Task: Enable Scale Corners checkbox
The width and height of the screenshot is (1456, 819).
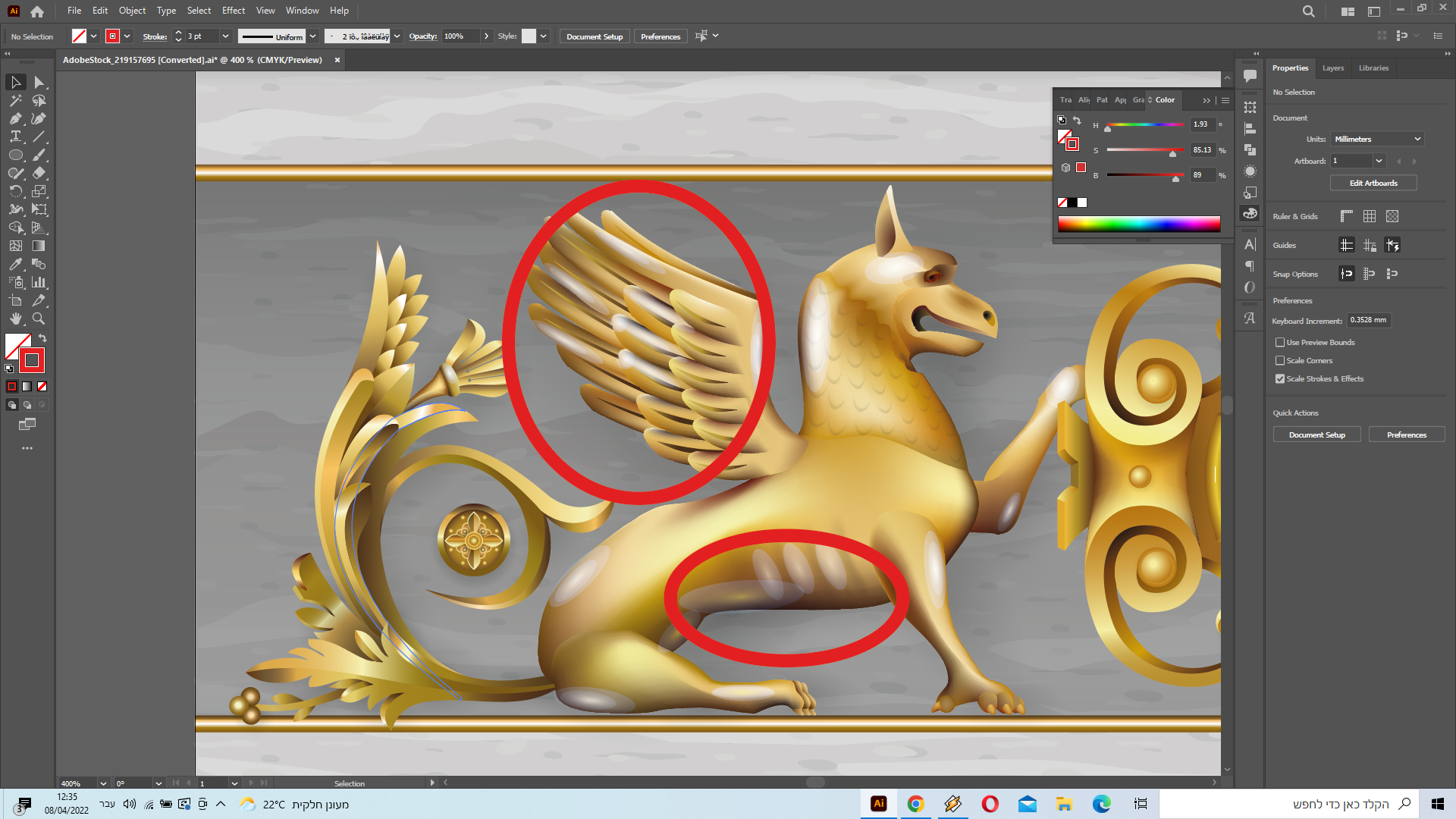Action: tap(1280, 361)
